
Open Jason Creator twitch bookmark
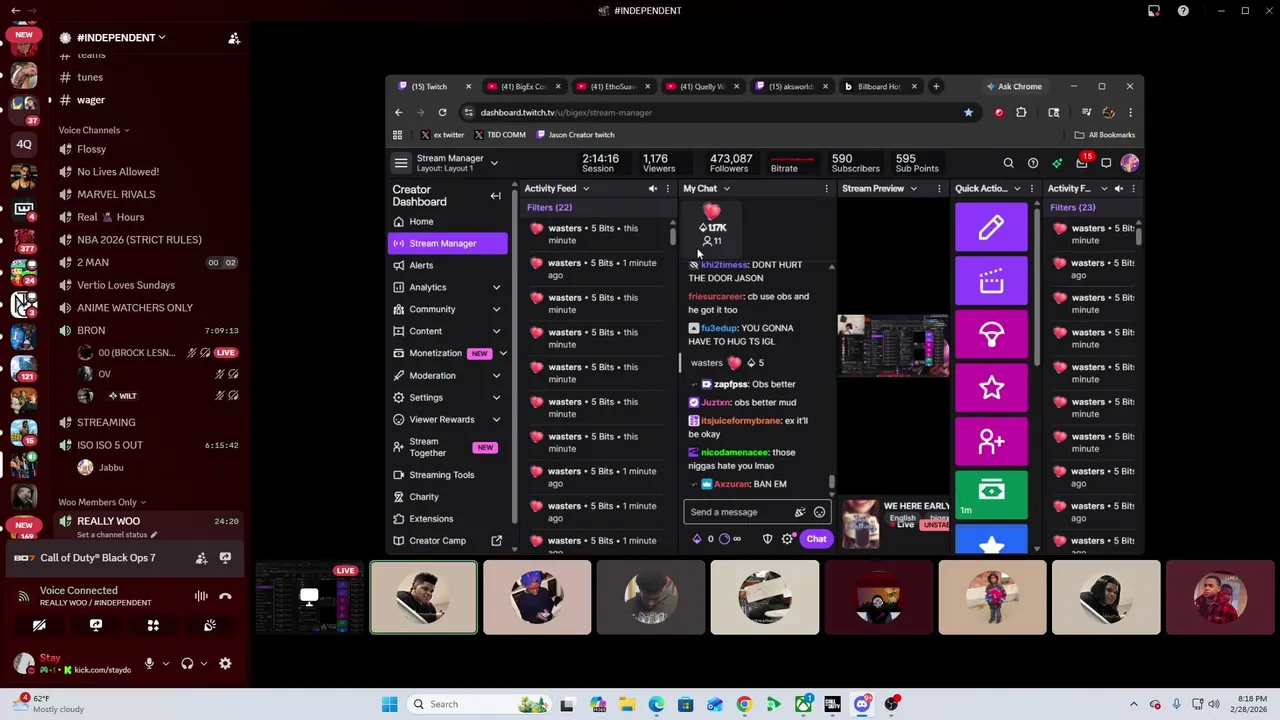575,135
